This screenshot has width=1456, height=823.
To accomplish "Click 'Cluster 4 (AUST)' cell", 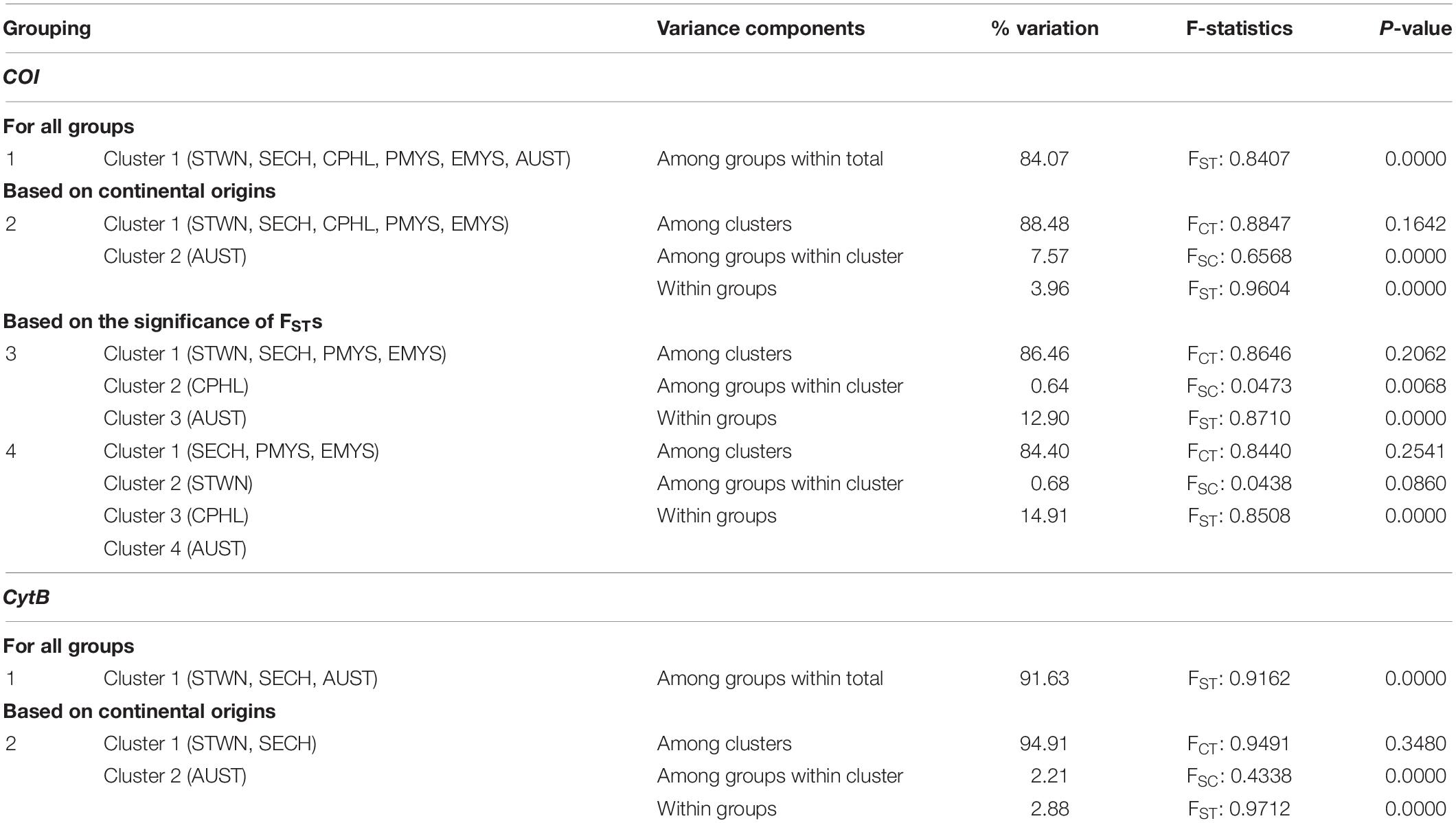I will pyautogui.click(x=175, y=549).
